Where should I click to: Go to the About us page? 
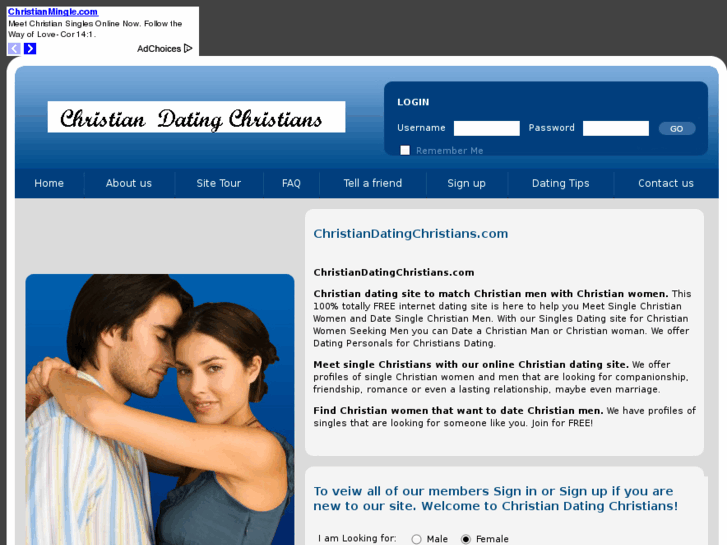(x=129, y=183)
